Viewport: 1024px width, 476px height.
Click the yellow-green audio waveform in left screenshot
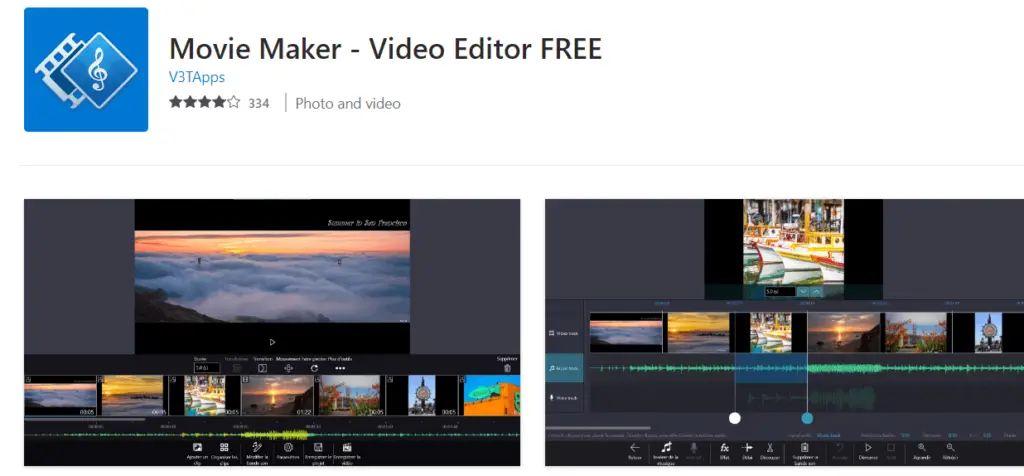[x=274, y=434]
